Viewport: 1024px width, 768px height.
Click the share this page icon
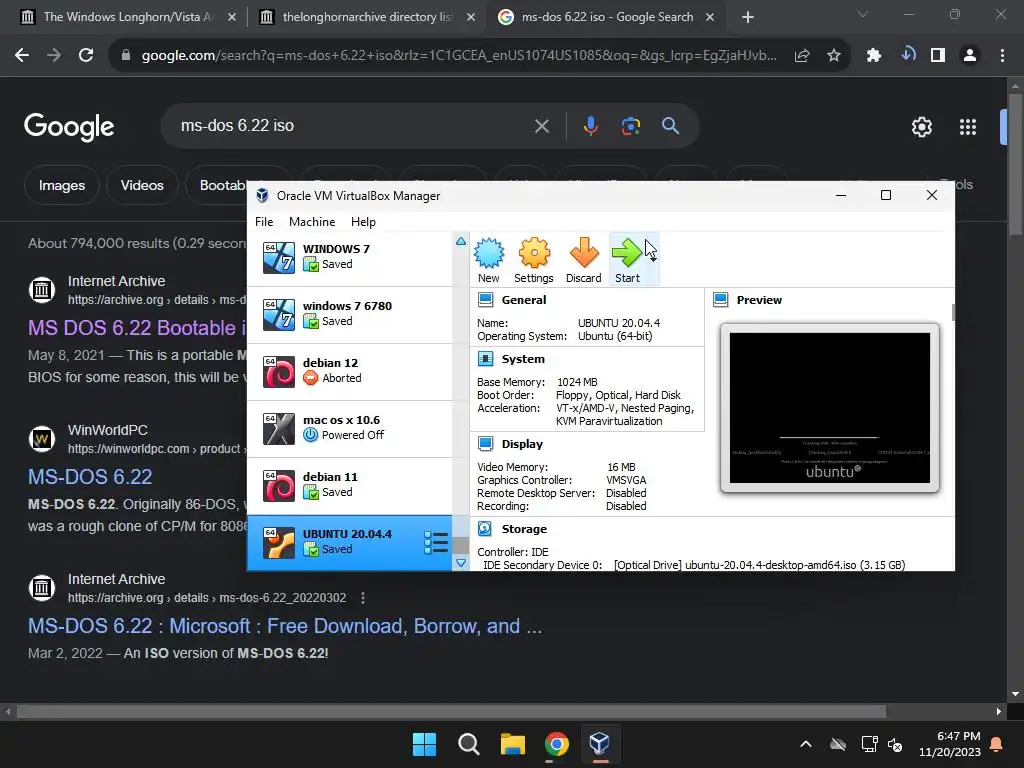click(x=802, y=56)
